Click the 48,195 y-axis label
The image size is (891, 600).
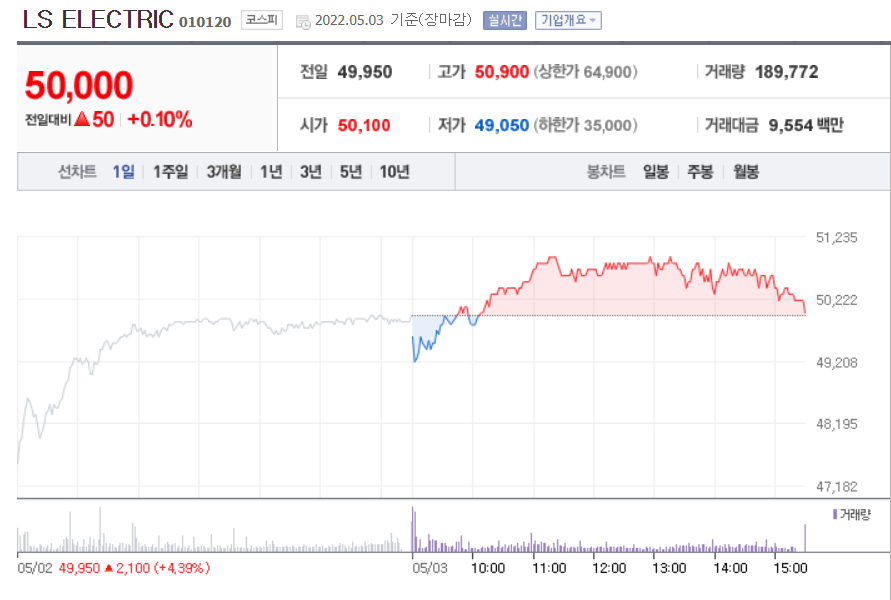(x=836, y=424)
